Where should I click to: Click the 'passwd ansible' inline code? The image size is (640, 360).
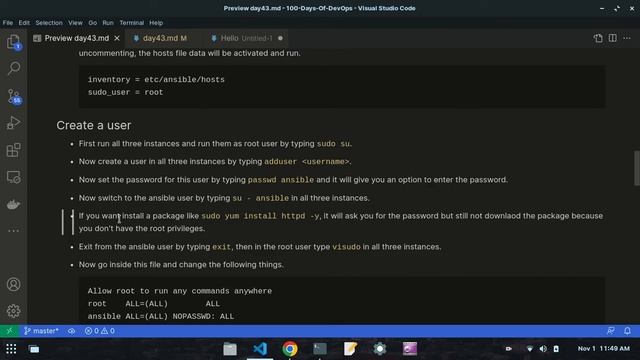point(281,180)
